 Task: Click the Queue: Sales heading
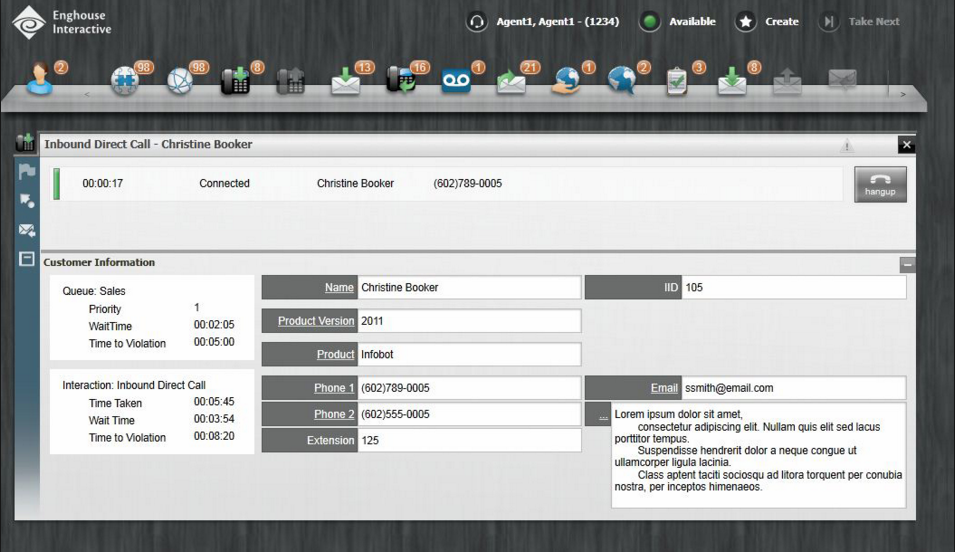coord(94,291)
